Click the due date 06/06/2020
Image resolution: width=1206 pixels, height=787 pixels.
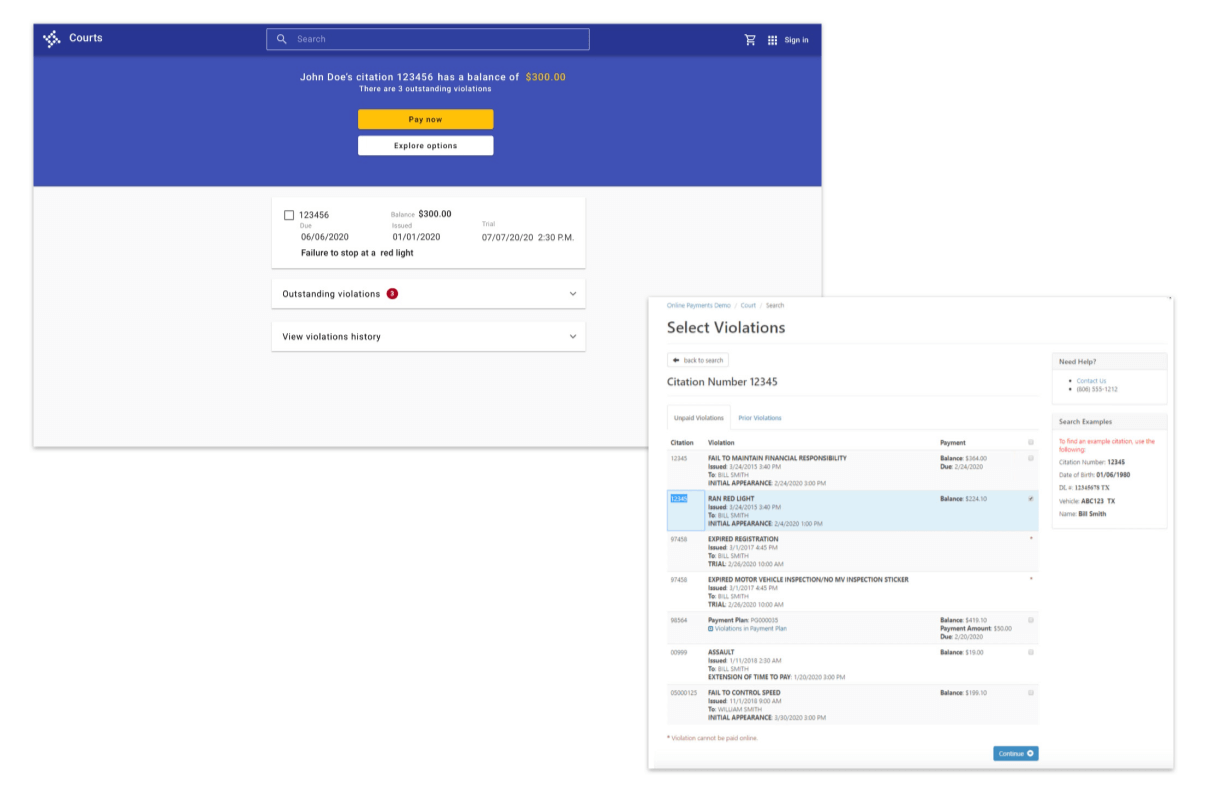pos(326,237)
